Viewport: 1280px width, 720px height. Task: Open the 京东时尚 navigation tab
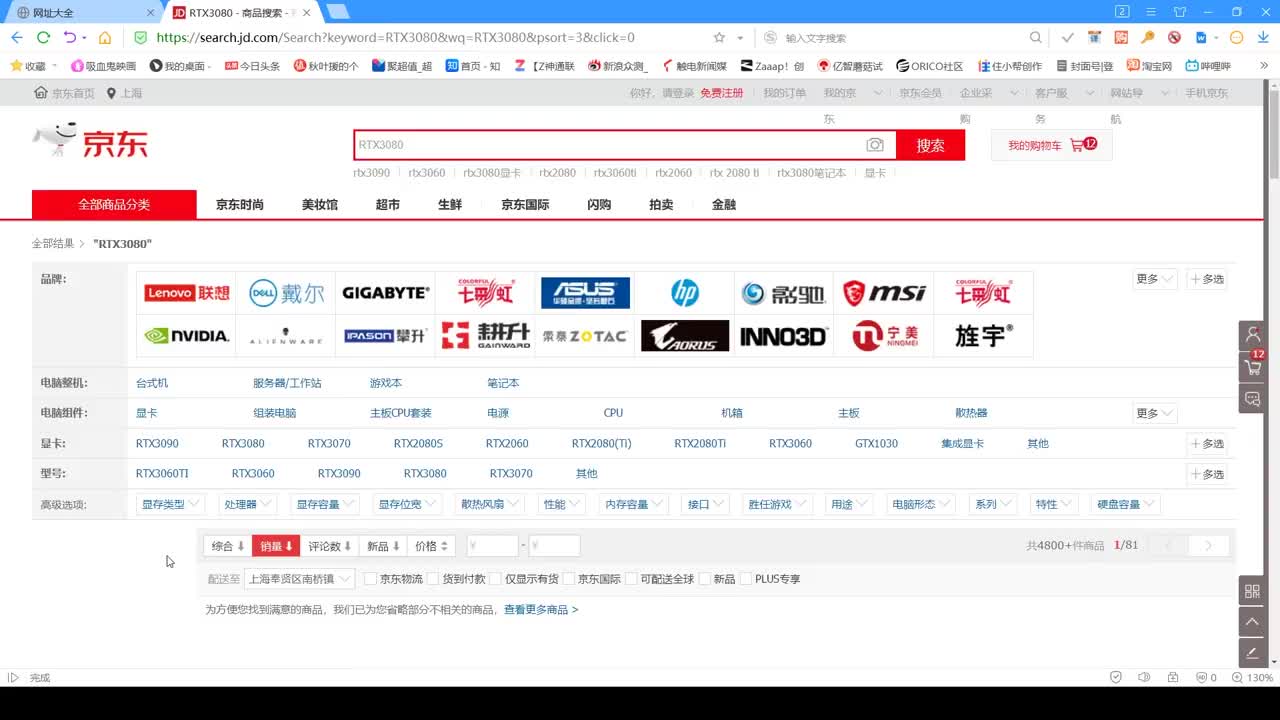coord(240,204)
